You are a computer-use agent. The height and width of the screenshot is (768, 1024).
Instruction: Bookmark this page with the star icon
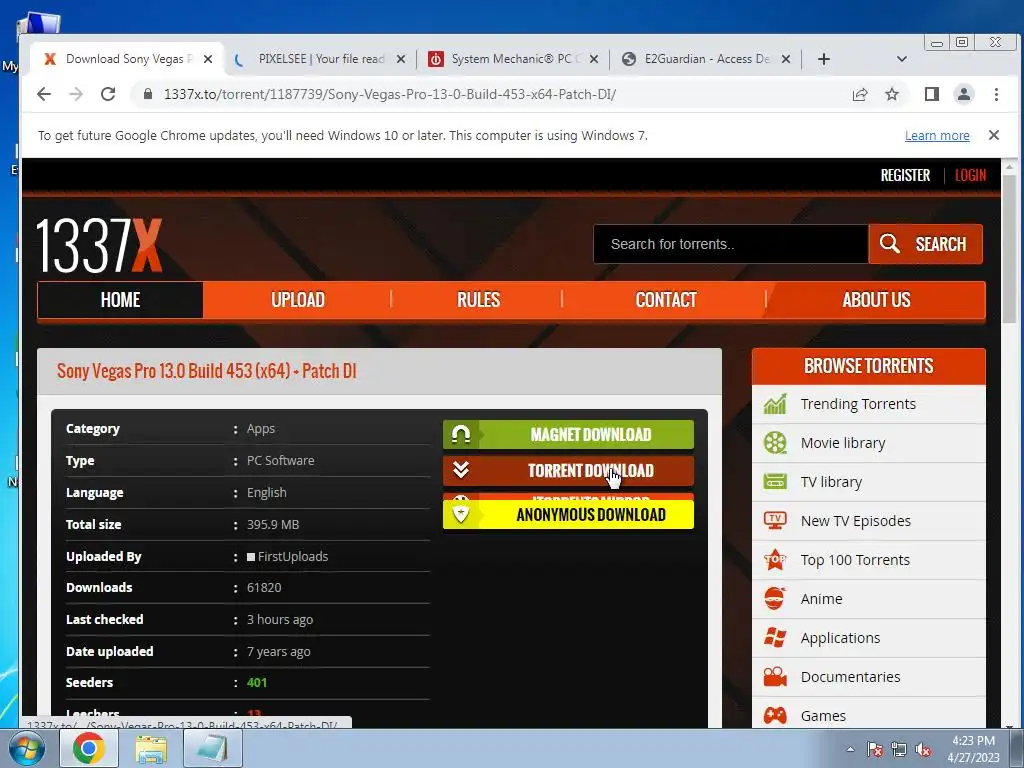coord(892,94)
